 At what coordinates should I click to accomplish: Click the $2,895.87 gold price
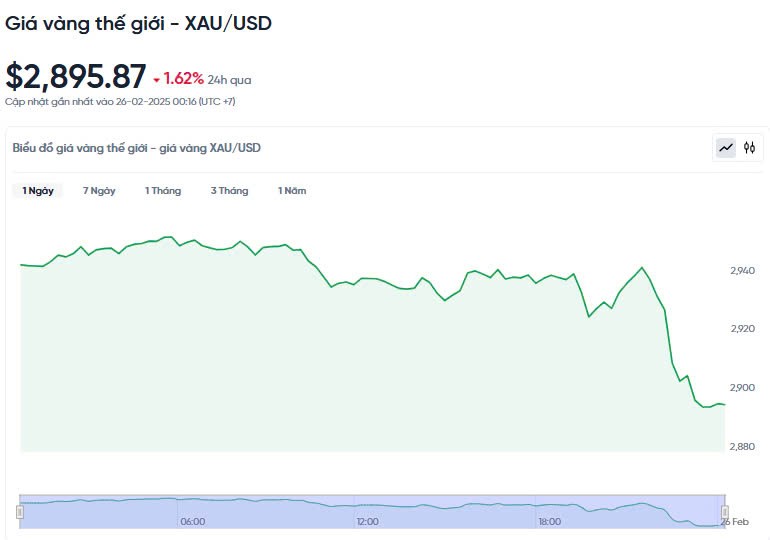(x=75, y=76)
